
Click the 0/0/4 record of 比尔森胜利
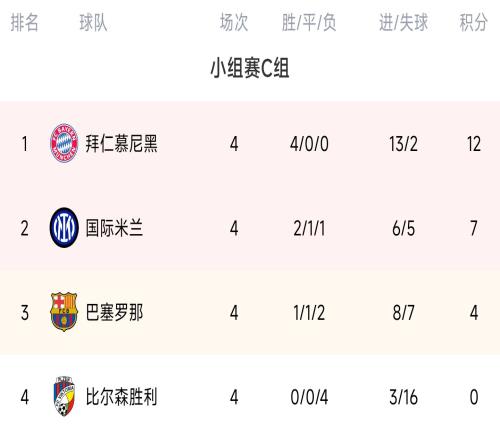coord(309,397)
